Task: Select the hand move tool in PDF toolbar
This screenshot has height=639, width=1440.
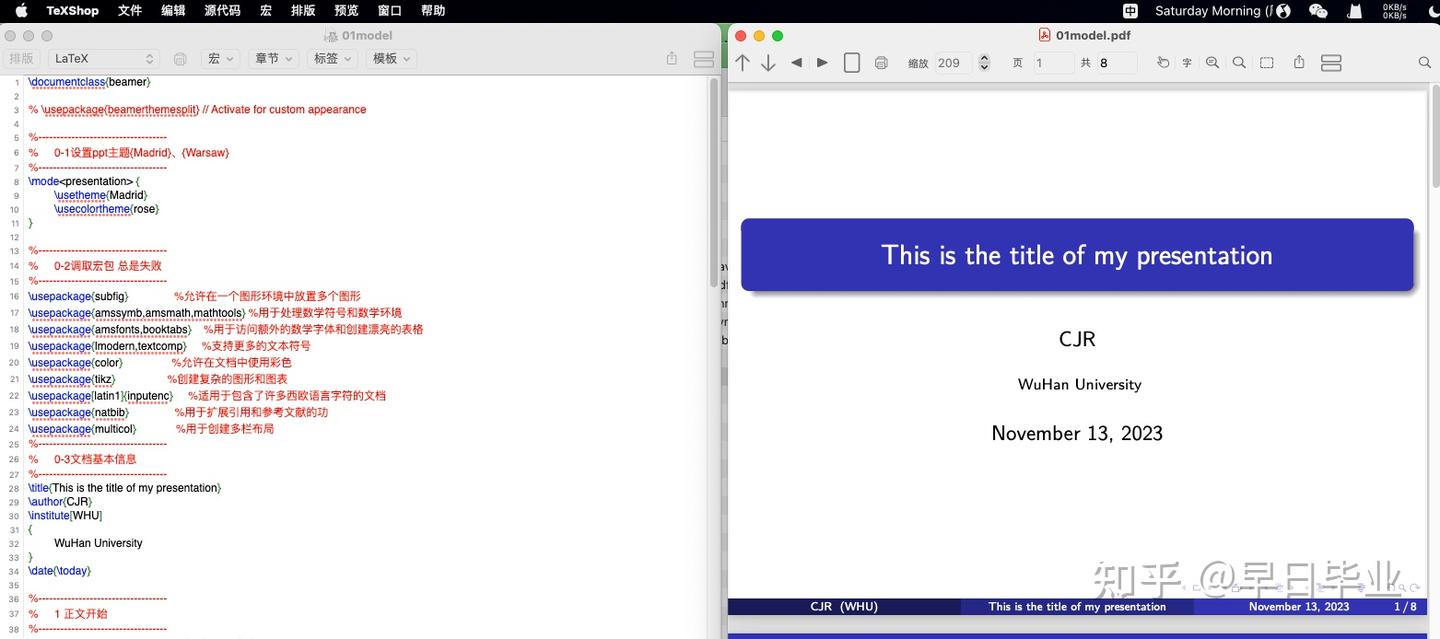Action: [x=1163, y=63]
